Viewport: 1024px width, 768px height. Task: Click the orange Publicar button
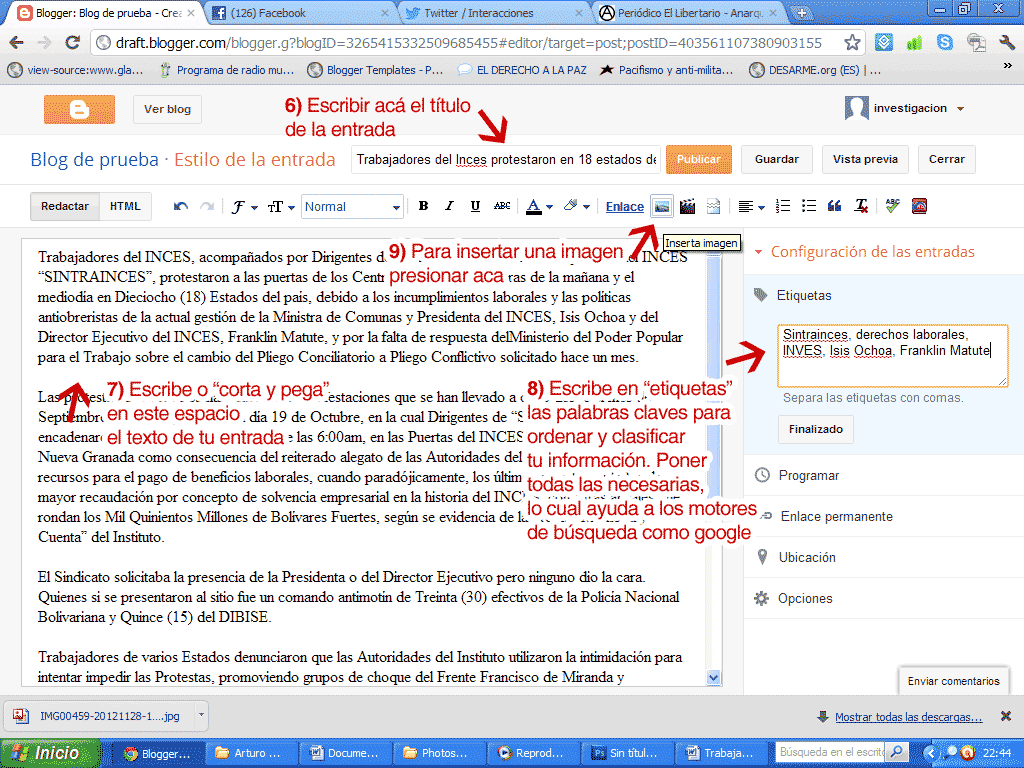pyautogui.click(x=699, y=159)
